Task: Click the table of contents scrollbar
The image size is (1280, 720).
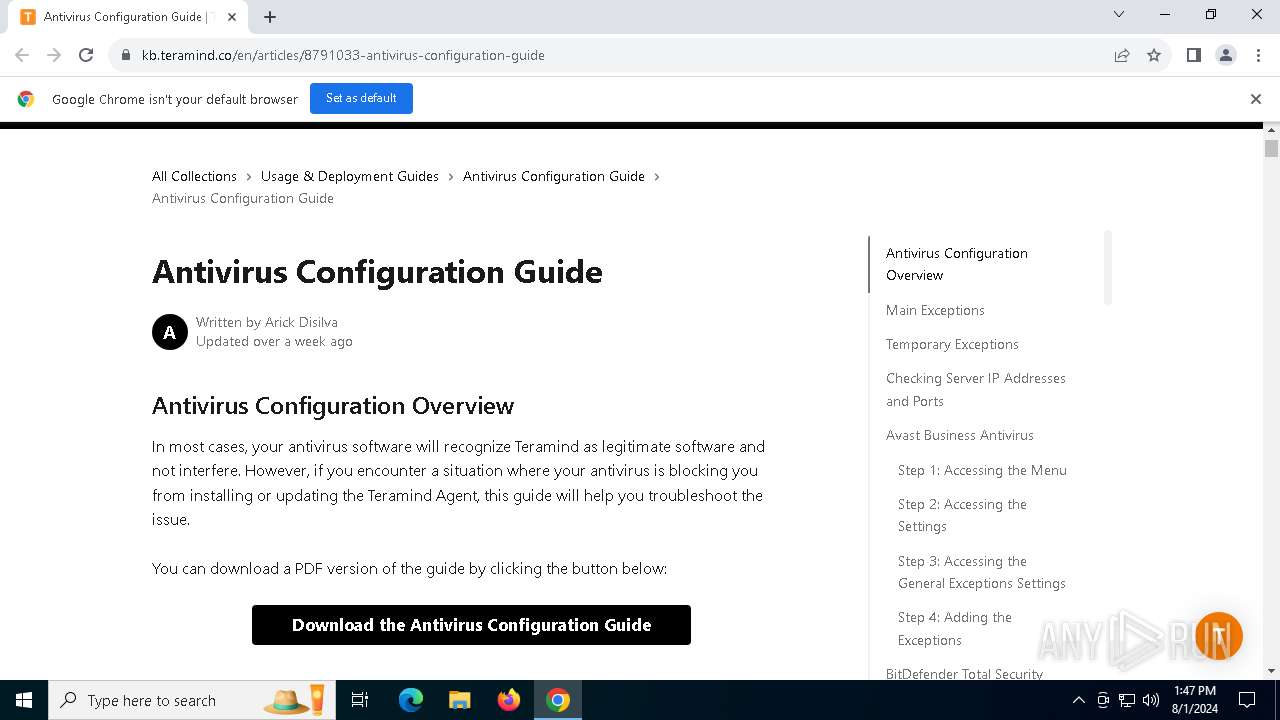Action: 1107,267
